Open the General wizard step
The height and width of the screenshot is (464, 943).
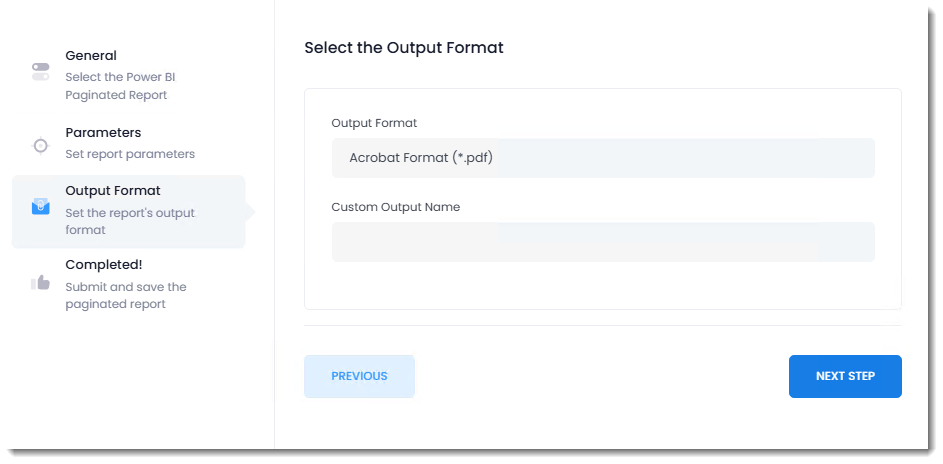tap(91, 56)
